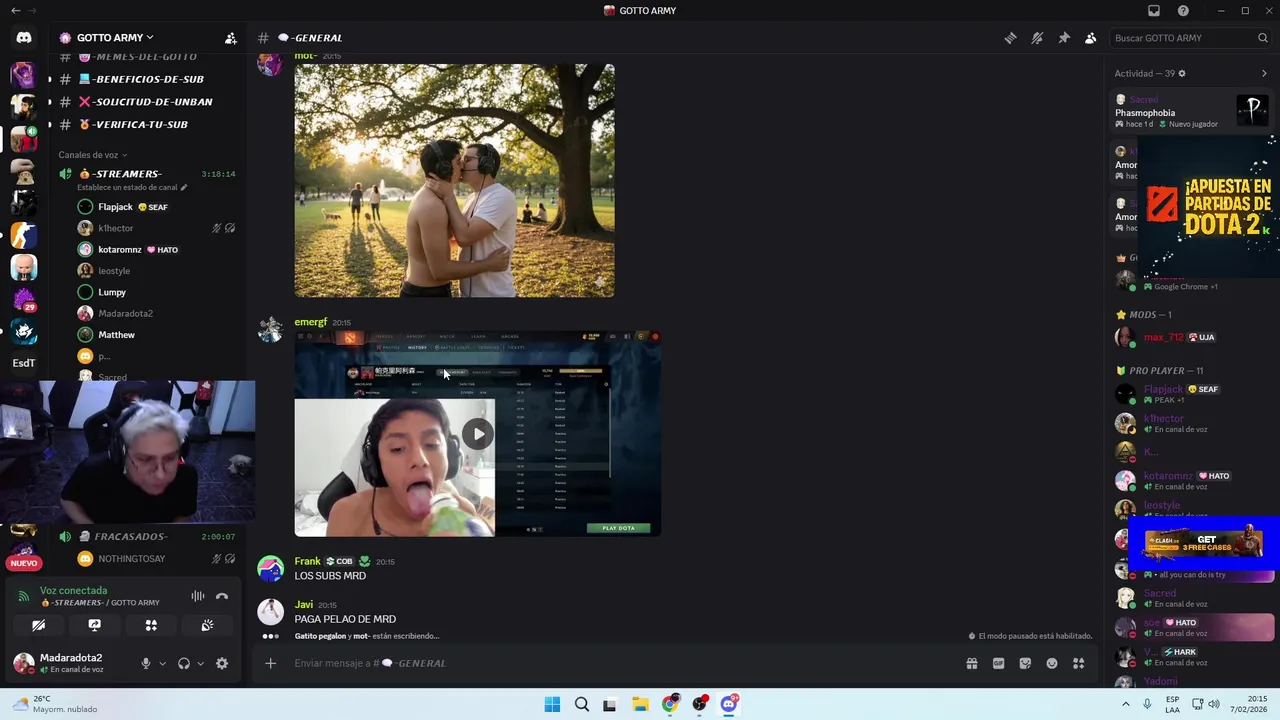Edit 'Establece un estado de canal' status
The height and width of the screenshot is (720, 1280).
coord(132,187)
